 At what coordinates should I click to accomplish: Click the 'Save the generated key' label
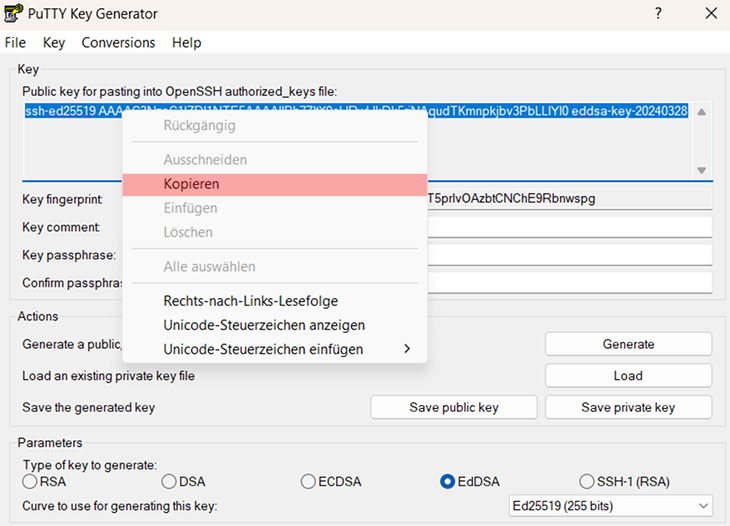tap(88, 408)
